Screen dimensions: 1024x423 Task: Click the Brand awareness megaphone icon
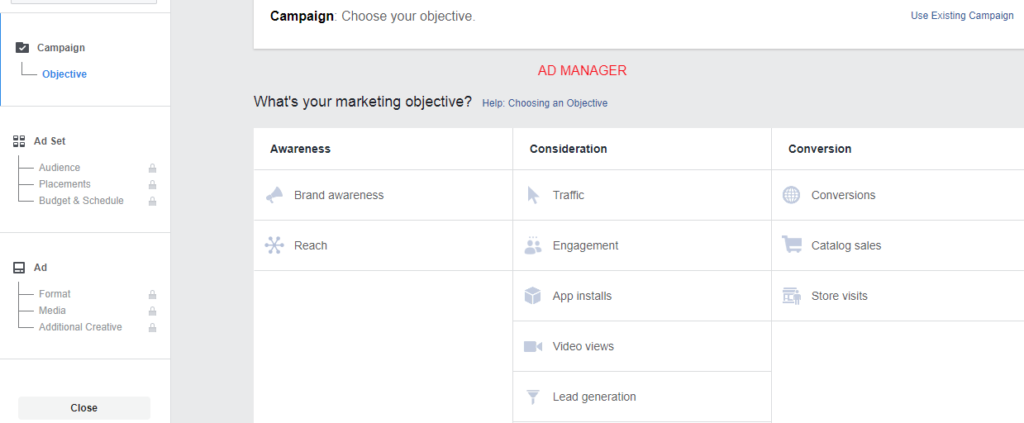(x=274, y=195)
